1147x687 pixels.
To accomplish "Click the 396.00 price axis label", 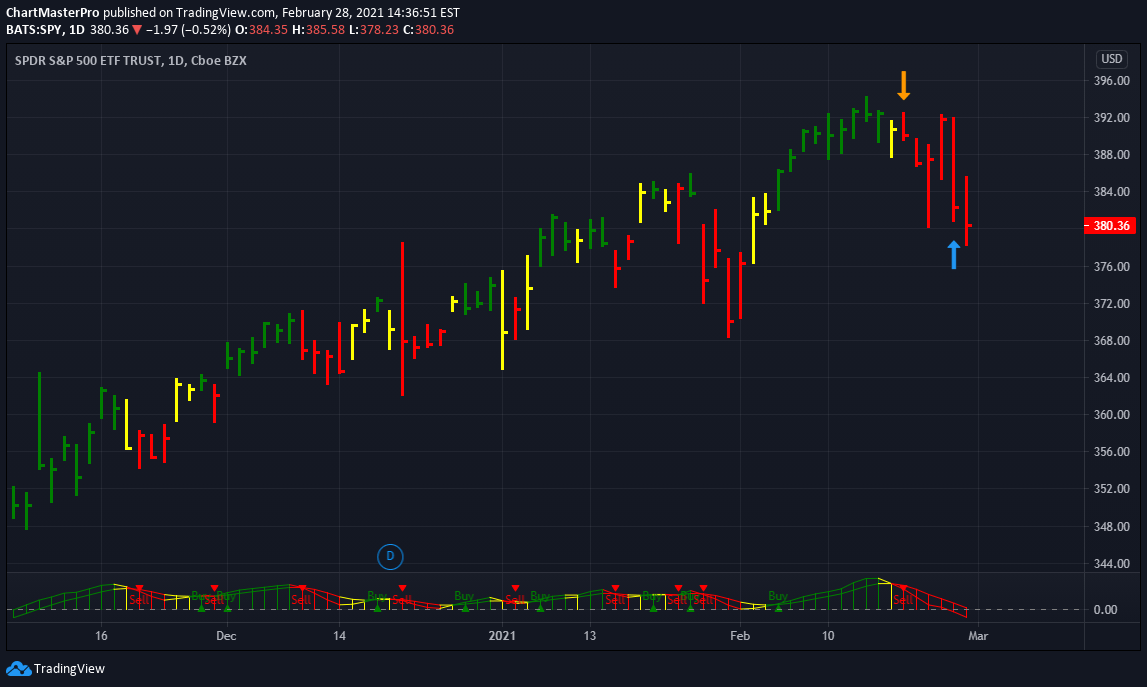I will [x=1111, y=80].
